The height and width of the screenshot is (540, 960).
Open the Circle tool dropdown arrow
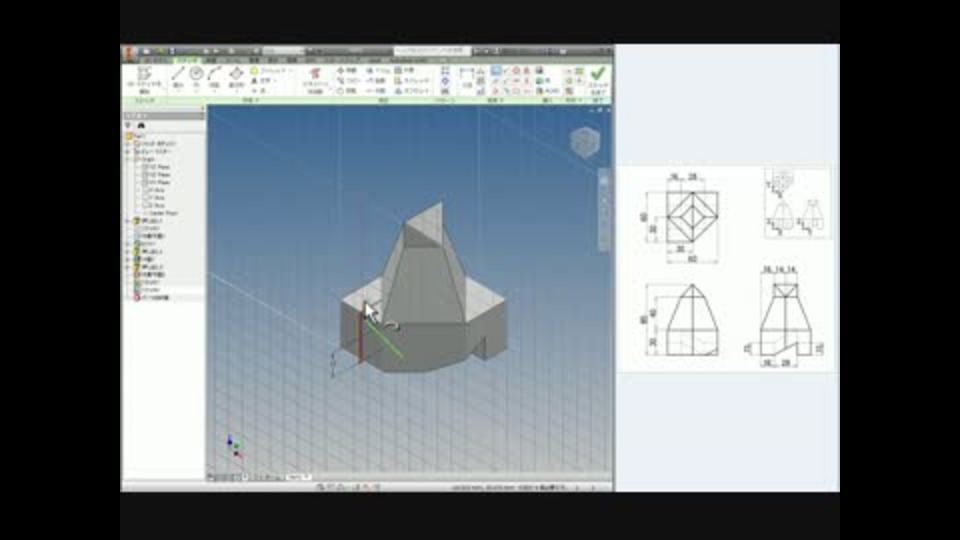[196, 92]
